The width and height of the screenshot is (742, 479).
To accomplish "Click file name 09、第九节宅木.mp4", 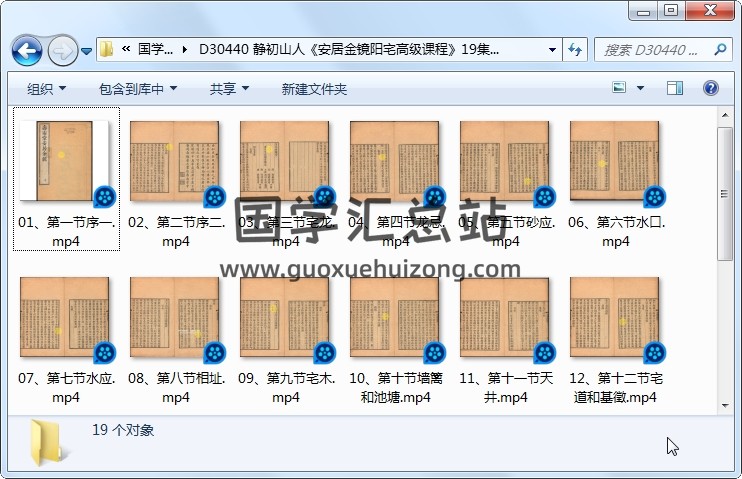I will [286, 388].
